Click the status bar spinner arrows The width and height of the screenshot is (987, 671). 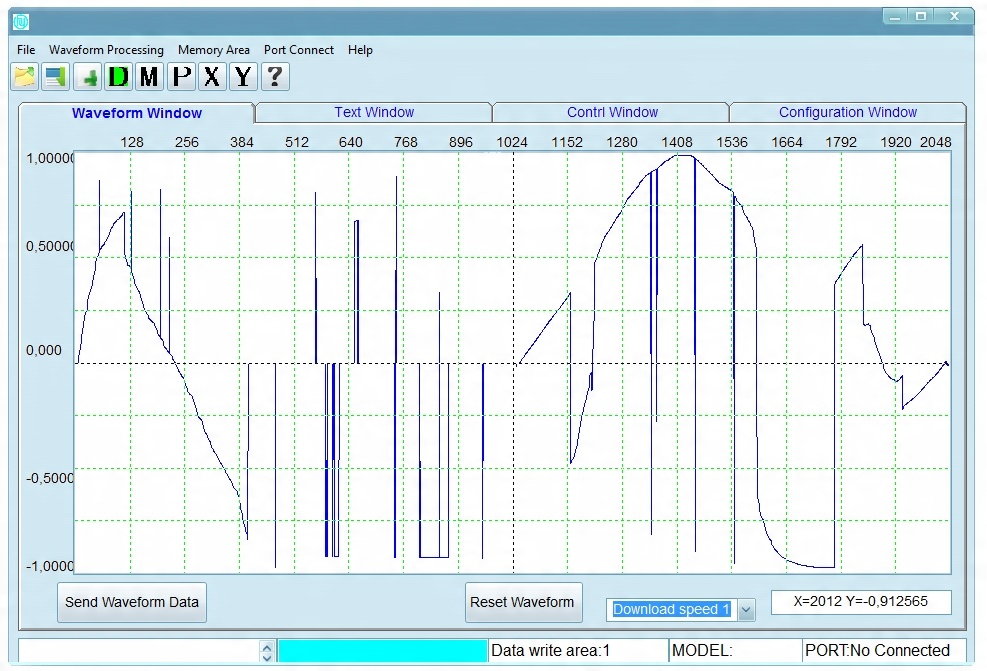click(266, 652)
